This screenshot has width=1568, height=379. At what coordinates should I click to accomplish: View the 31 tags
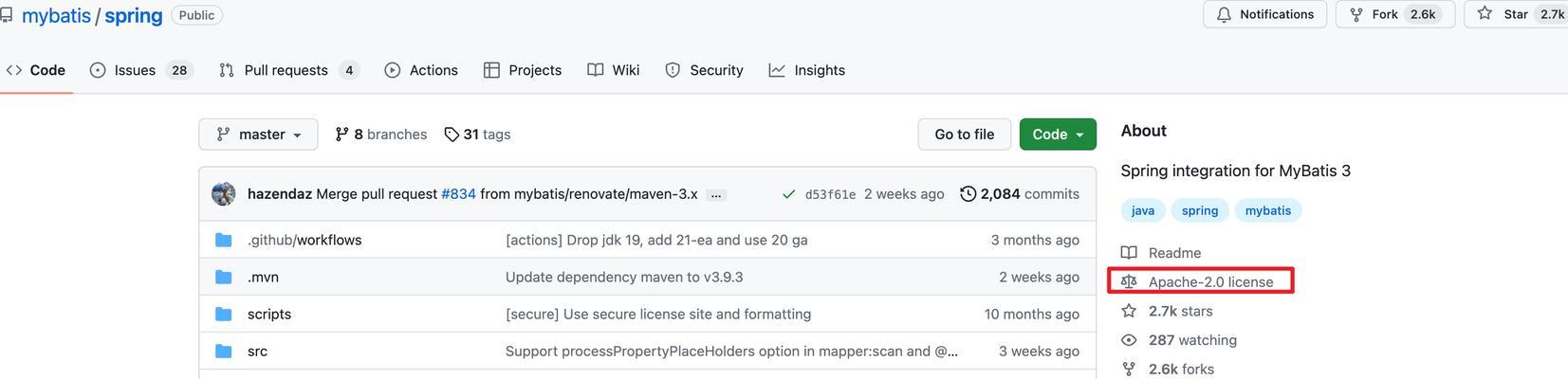pos(477,135)
